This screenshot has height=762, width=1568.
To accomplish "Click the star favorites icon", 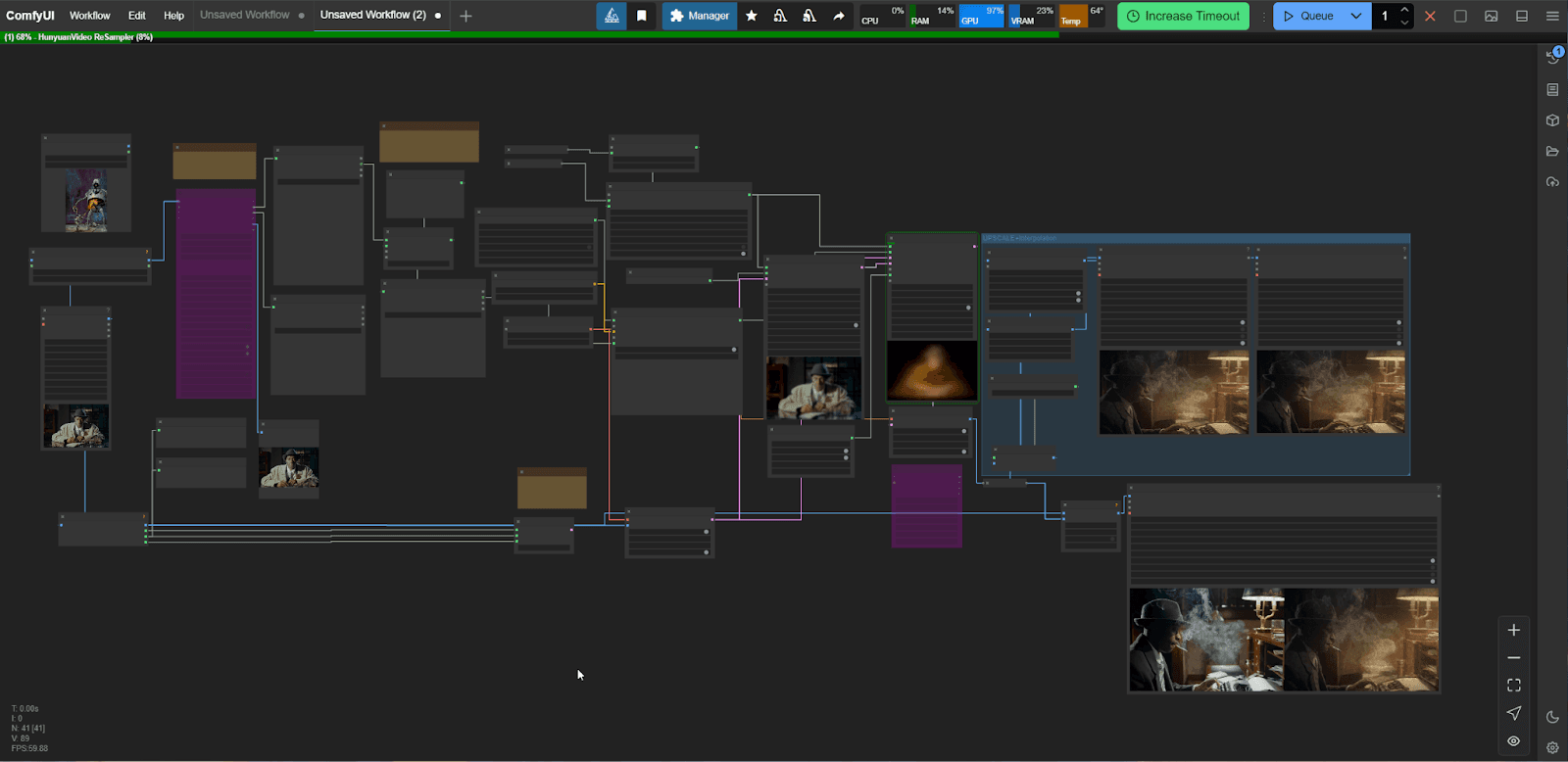I will (x=752, y=16).
